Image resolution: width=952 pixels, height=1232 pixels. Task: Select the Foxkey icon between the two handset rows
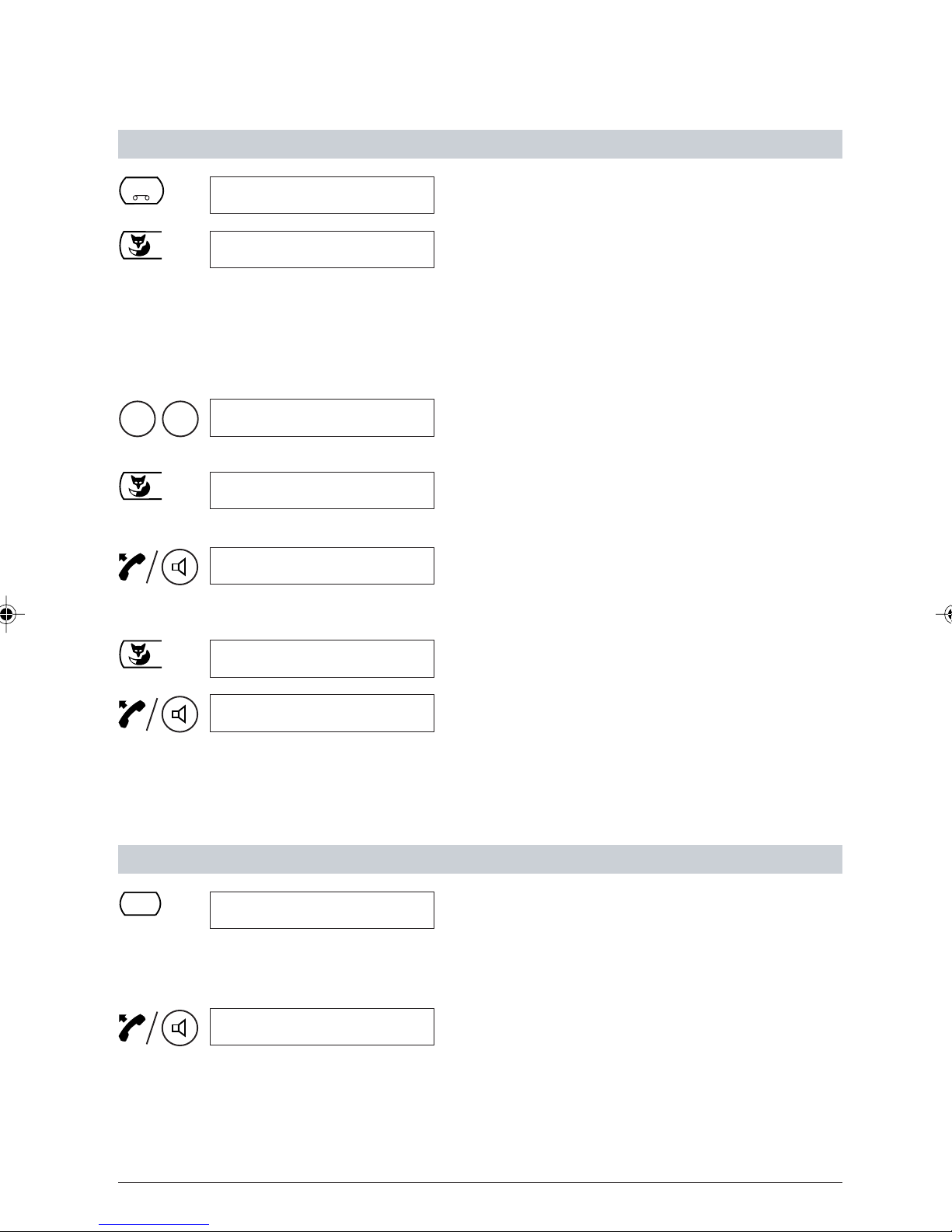pyautogui.click(x=141, y=654)
